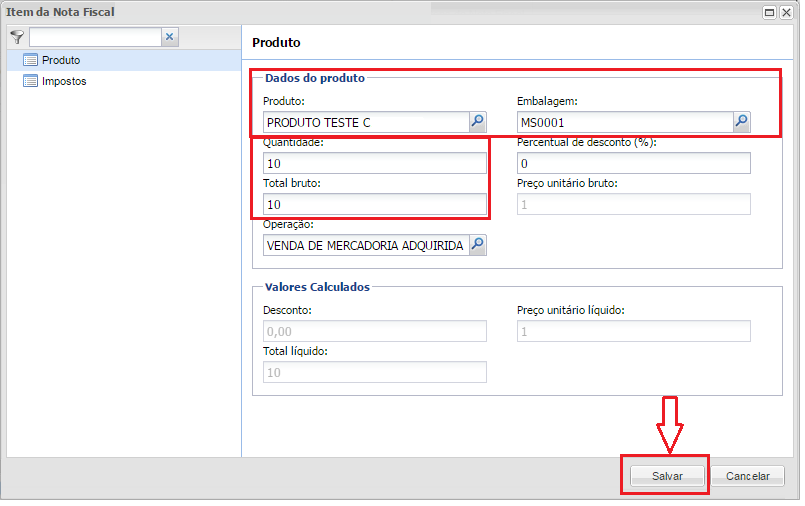Maximize the Item da Nota Fiscal dialog
Screen dimensions: 805x506
[x=769, y=12]
